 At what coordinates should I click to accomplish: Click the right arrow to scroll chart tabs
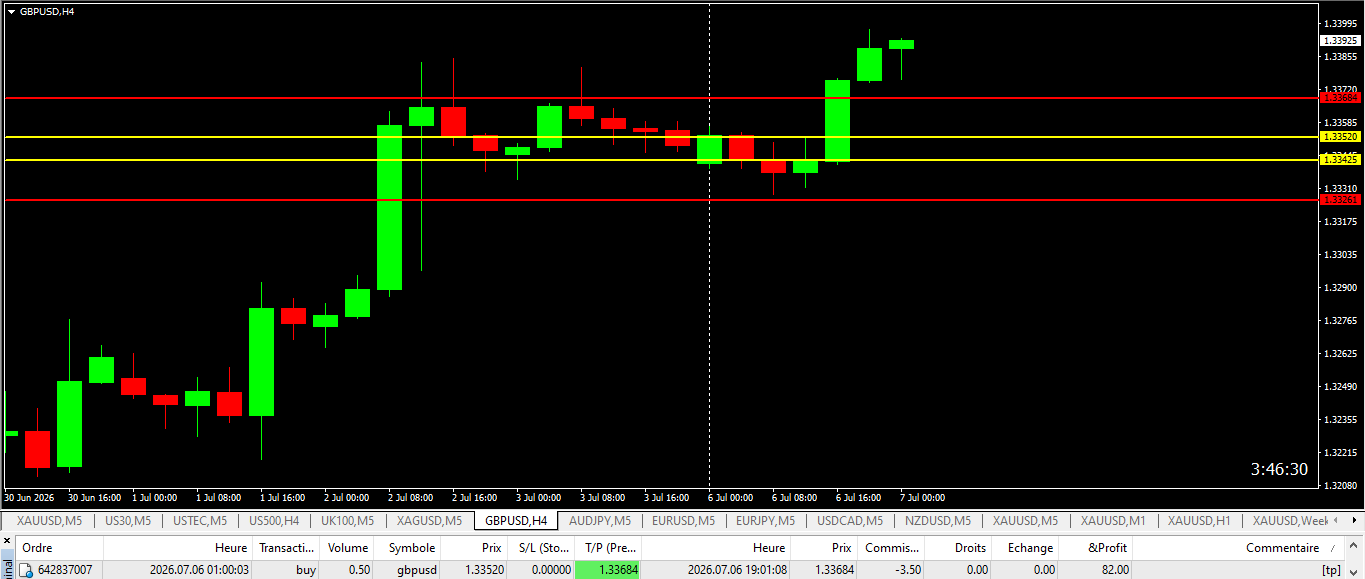(x=1355, y=521)
